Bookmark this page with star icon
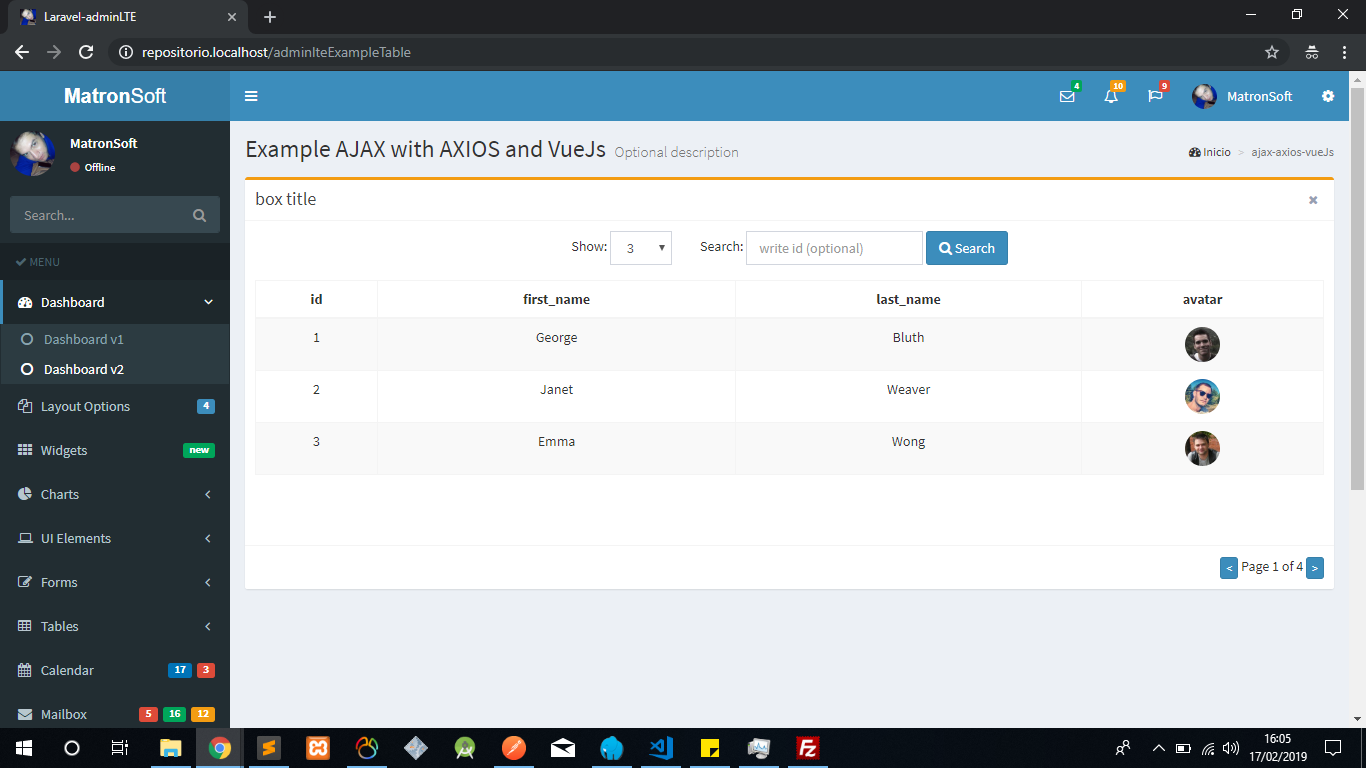Image resolution: width=1366 pixels, height=768 pixels. tap(1272, 52)
